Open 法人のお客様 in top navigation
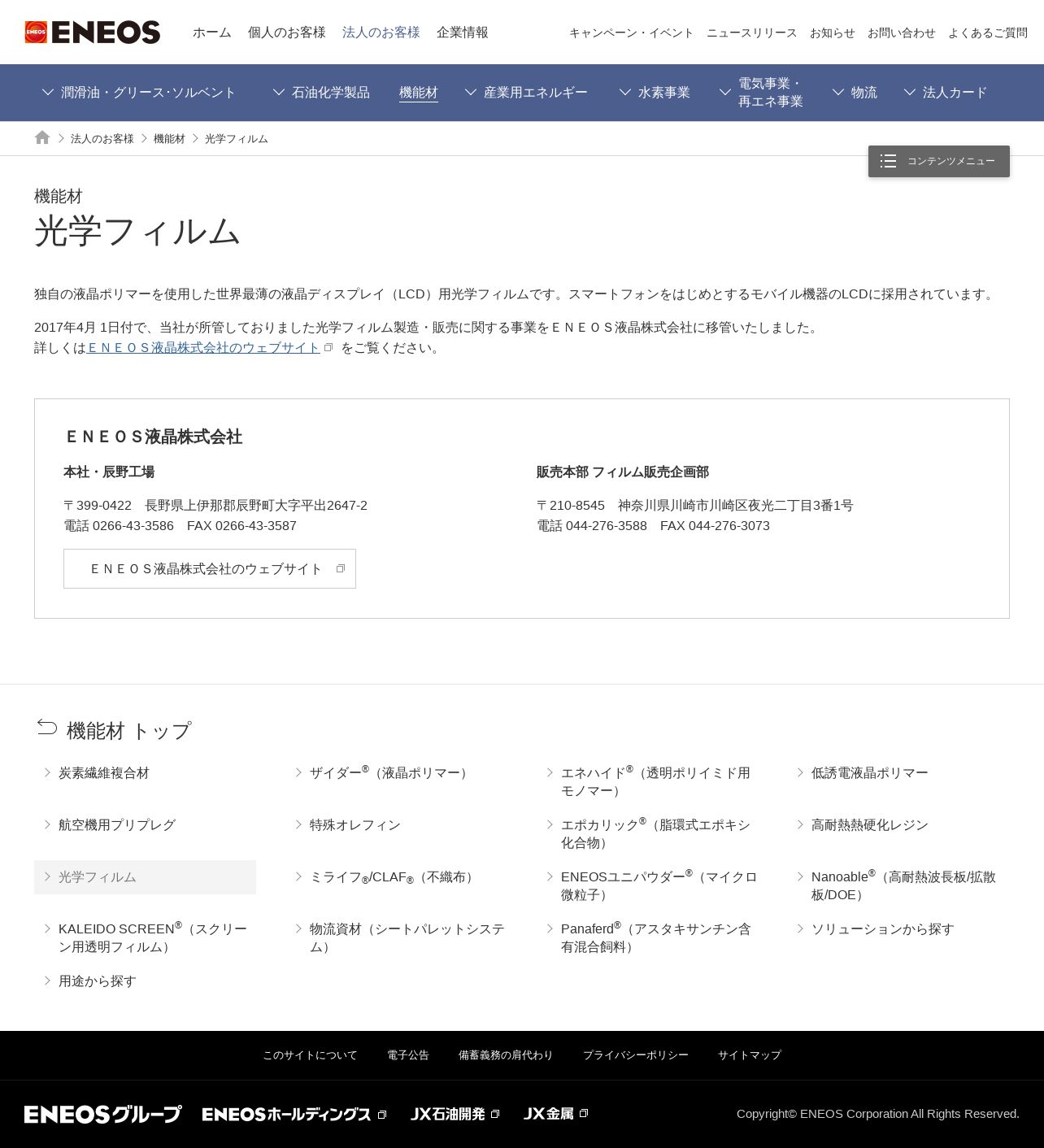Screen dimensions: 1044x1148 [x=381, y=33]
